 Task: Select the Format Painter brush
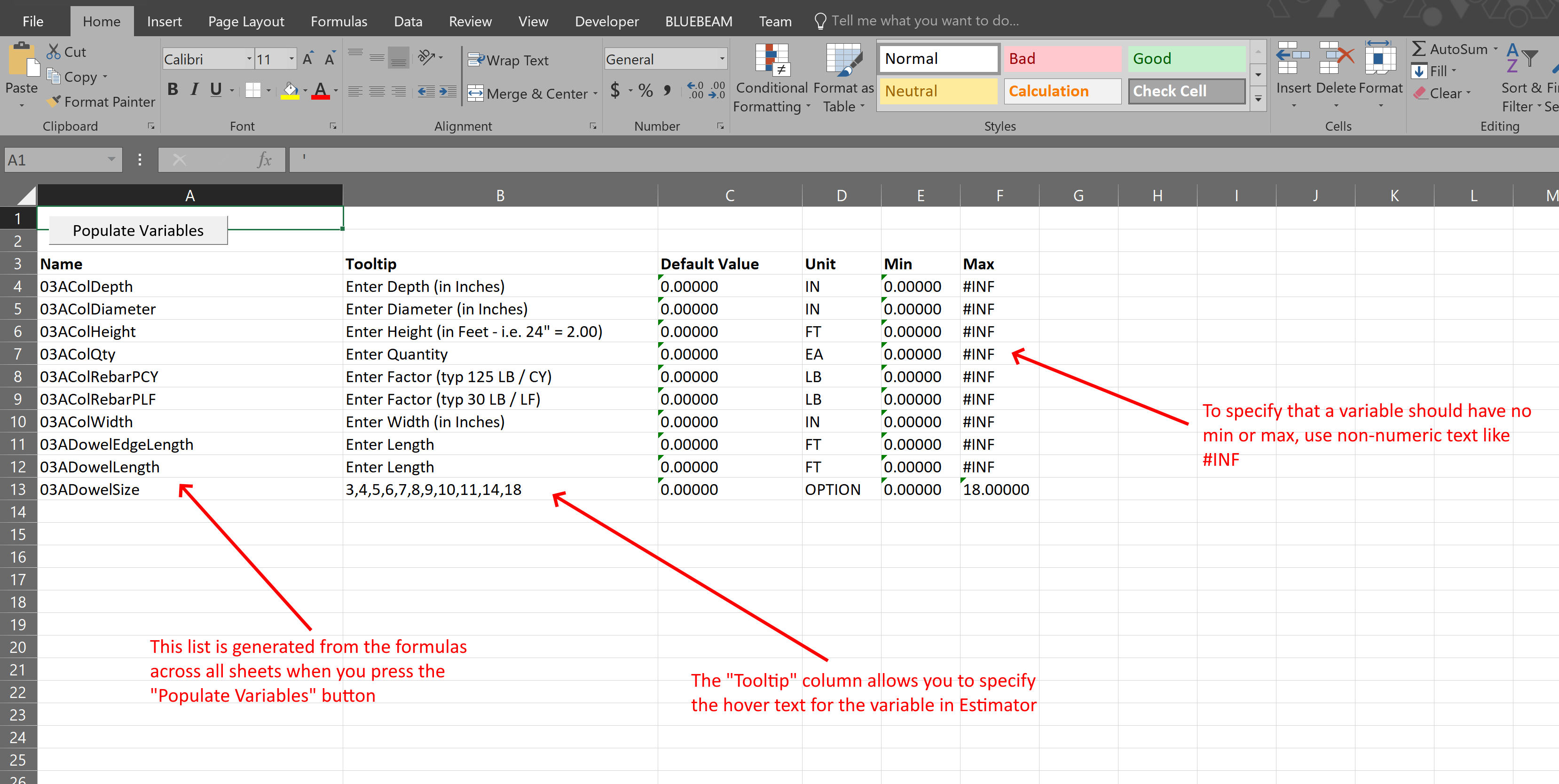pos(54,102)
